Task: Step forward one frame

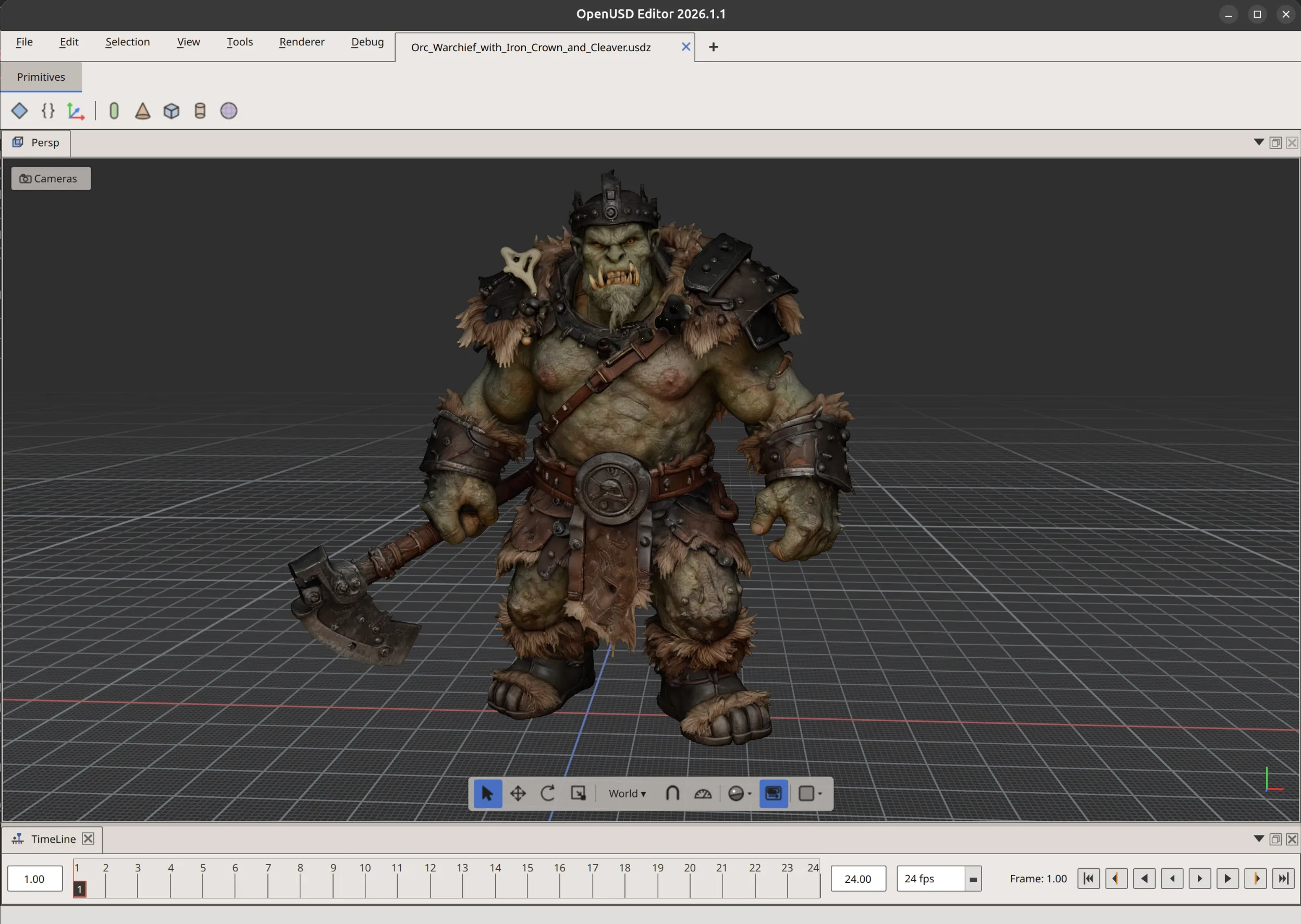Action: pos(1200,879)
